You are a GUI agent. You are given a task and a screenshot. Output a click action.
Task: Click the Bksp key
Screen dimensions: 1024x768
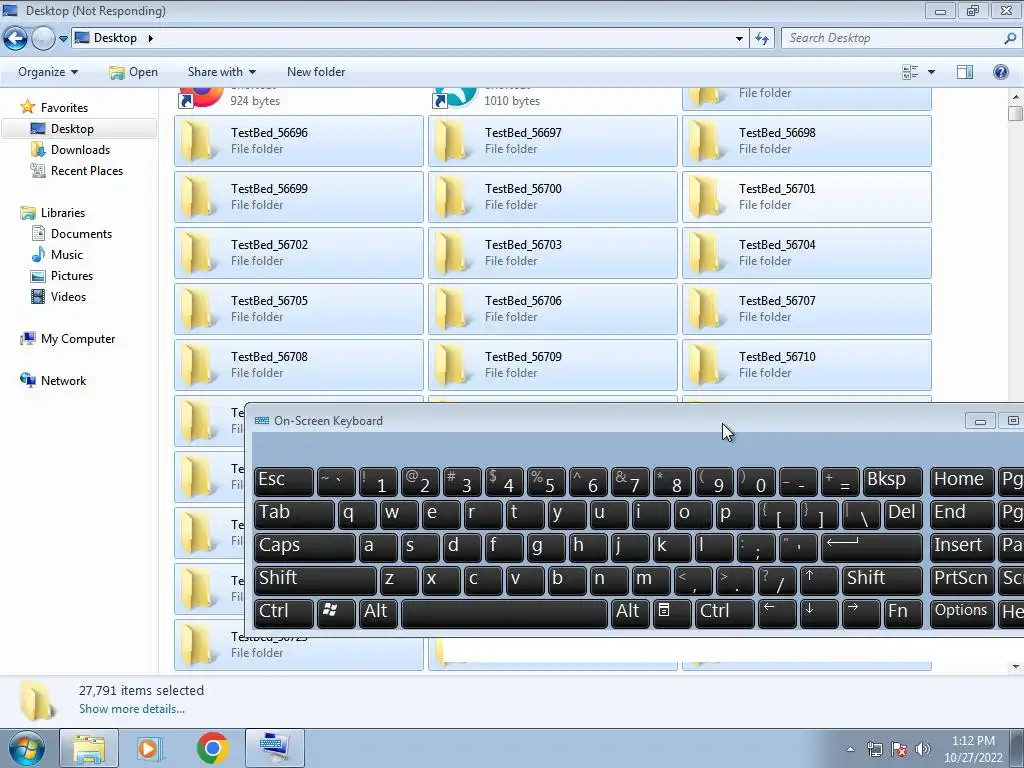(892, 481)
